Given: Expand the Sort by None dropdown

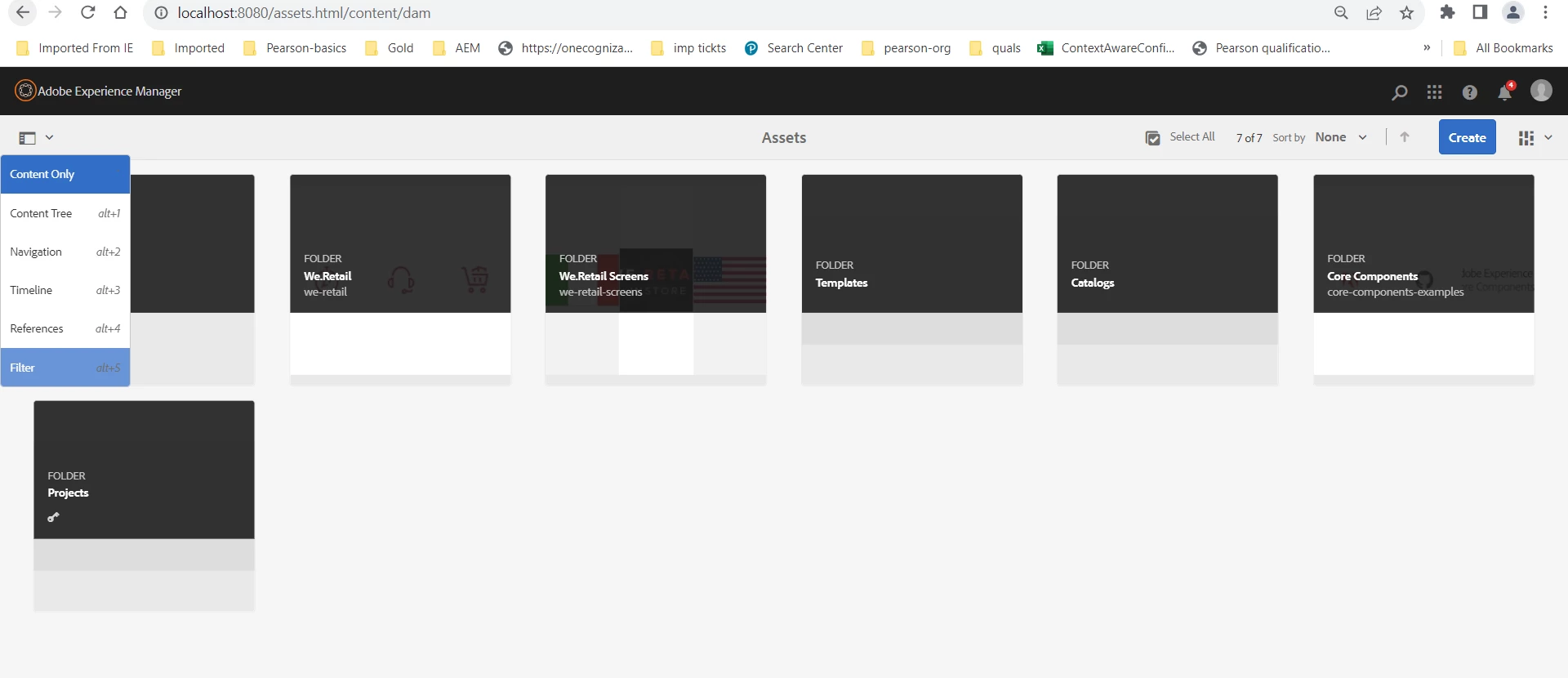Looking at the screenshot, I should (x=1341, y=137).
